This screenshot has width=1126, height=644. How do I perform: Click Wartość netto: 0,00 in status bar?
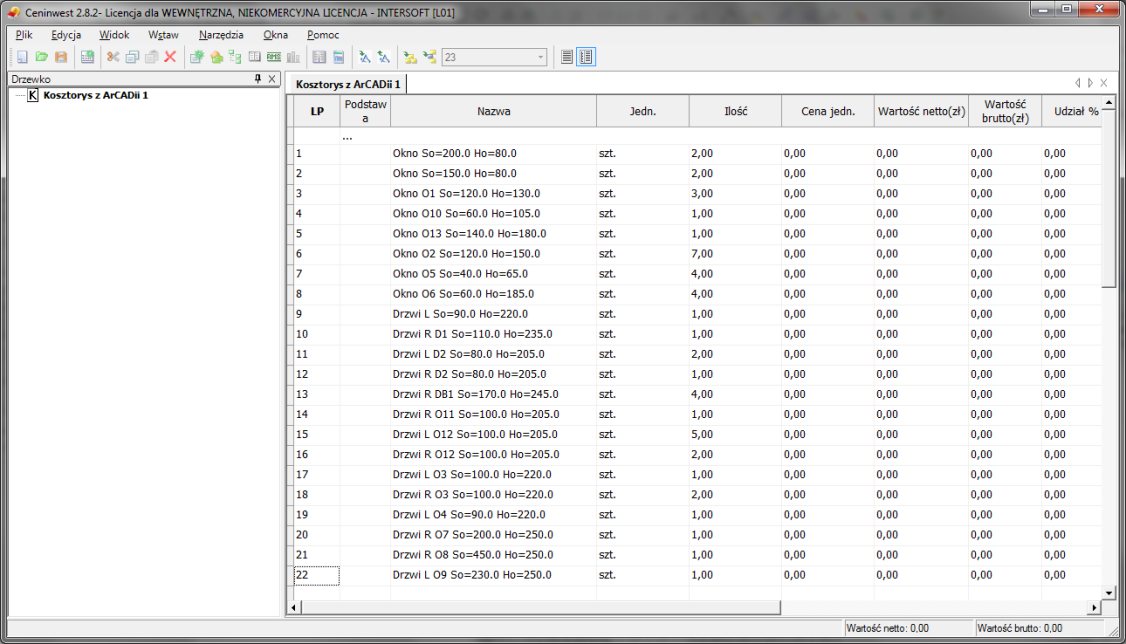(888, 628)
